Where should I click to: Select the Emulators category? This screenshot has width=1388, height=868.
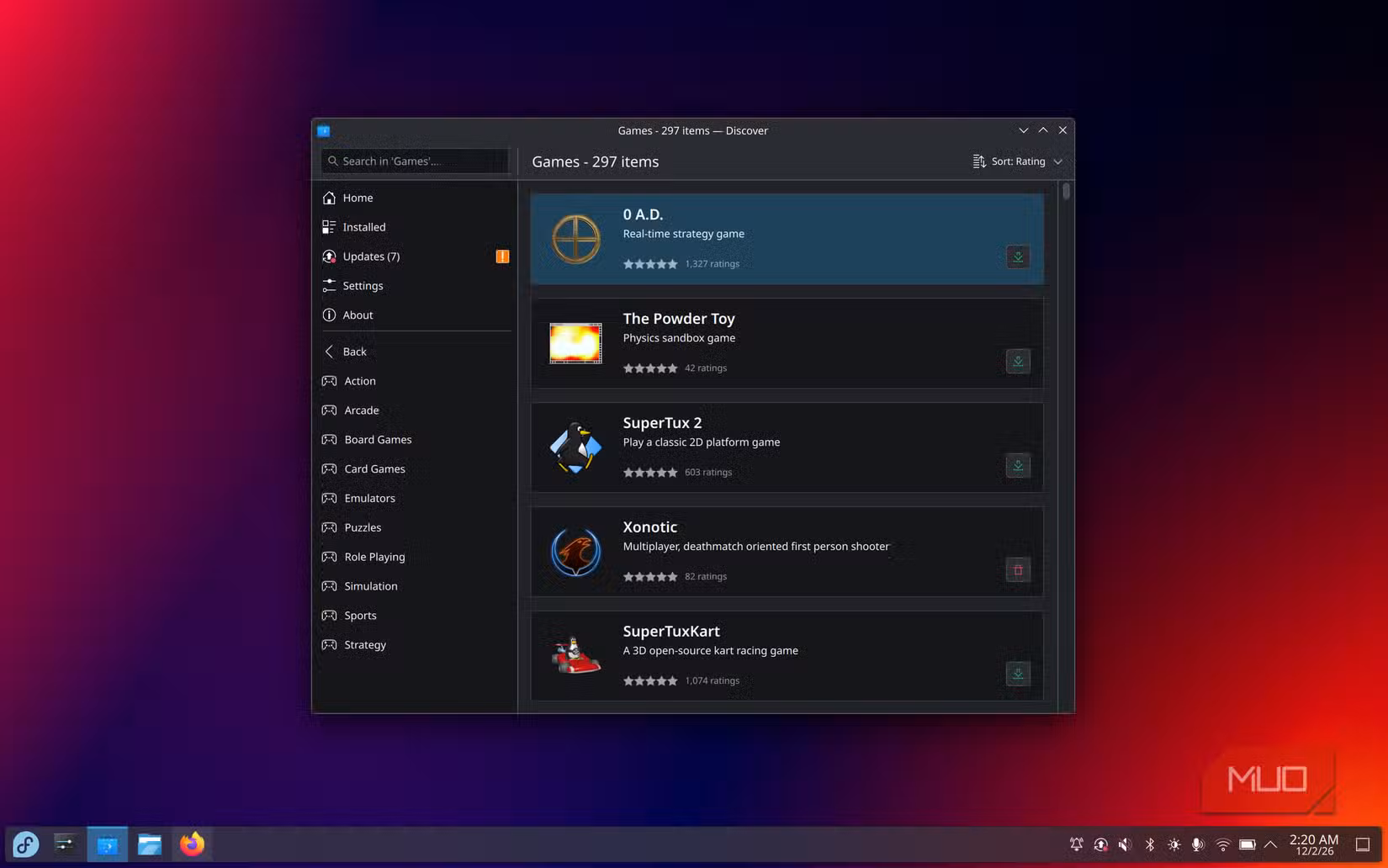415,499
